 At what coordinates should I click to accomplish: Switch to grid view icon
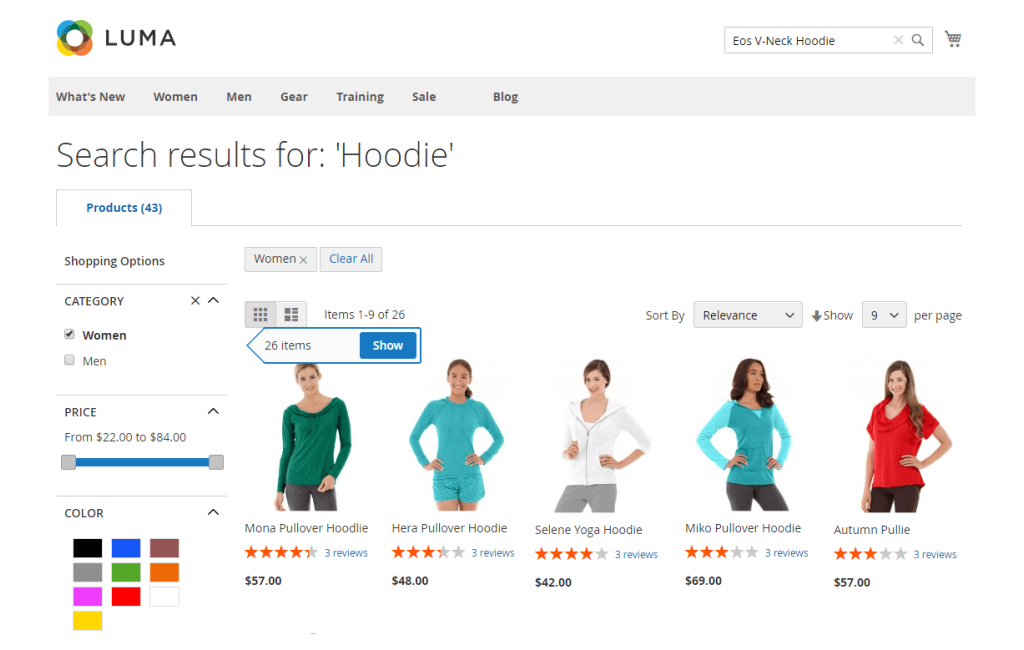click(x=261, y=315)
